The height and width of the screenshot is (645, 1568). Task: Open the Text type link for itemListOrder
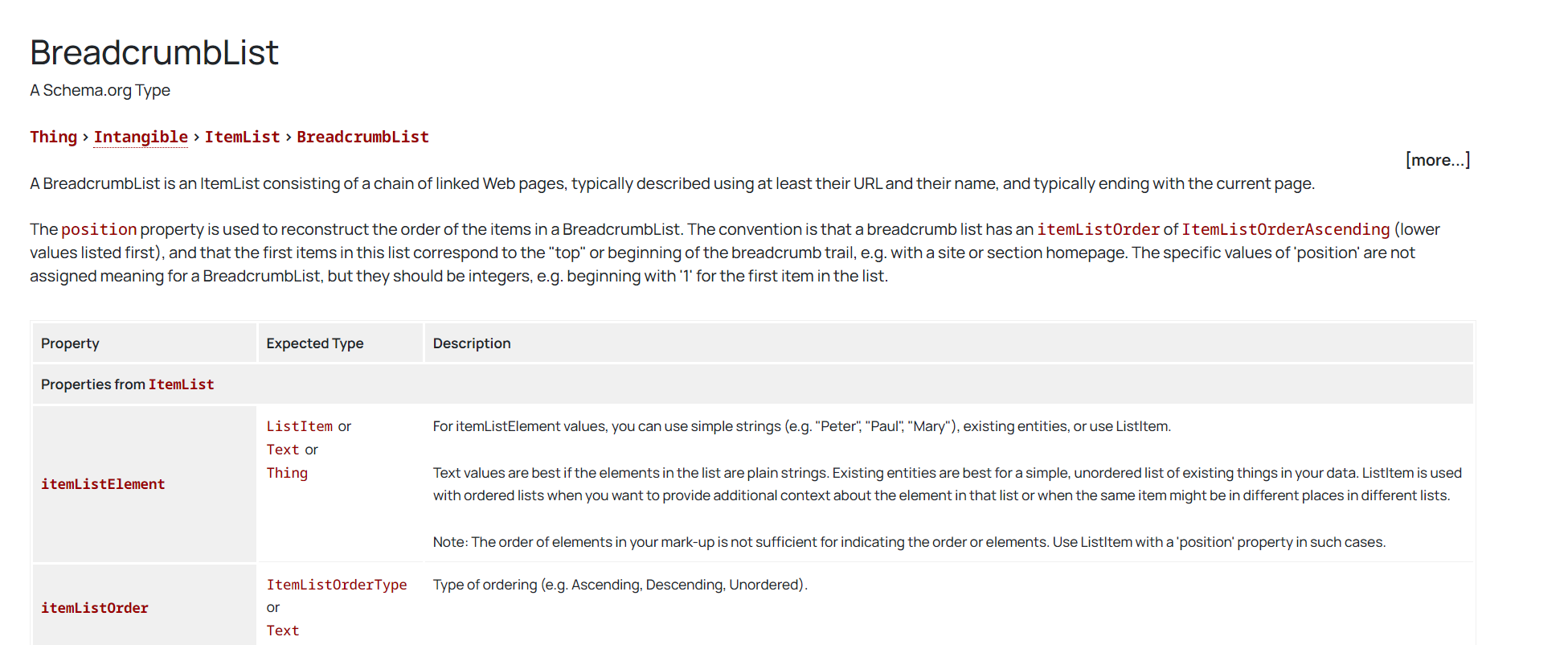282,631
